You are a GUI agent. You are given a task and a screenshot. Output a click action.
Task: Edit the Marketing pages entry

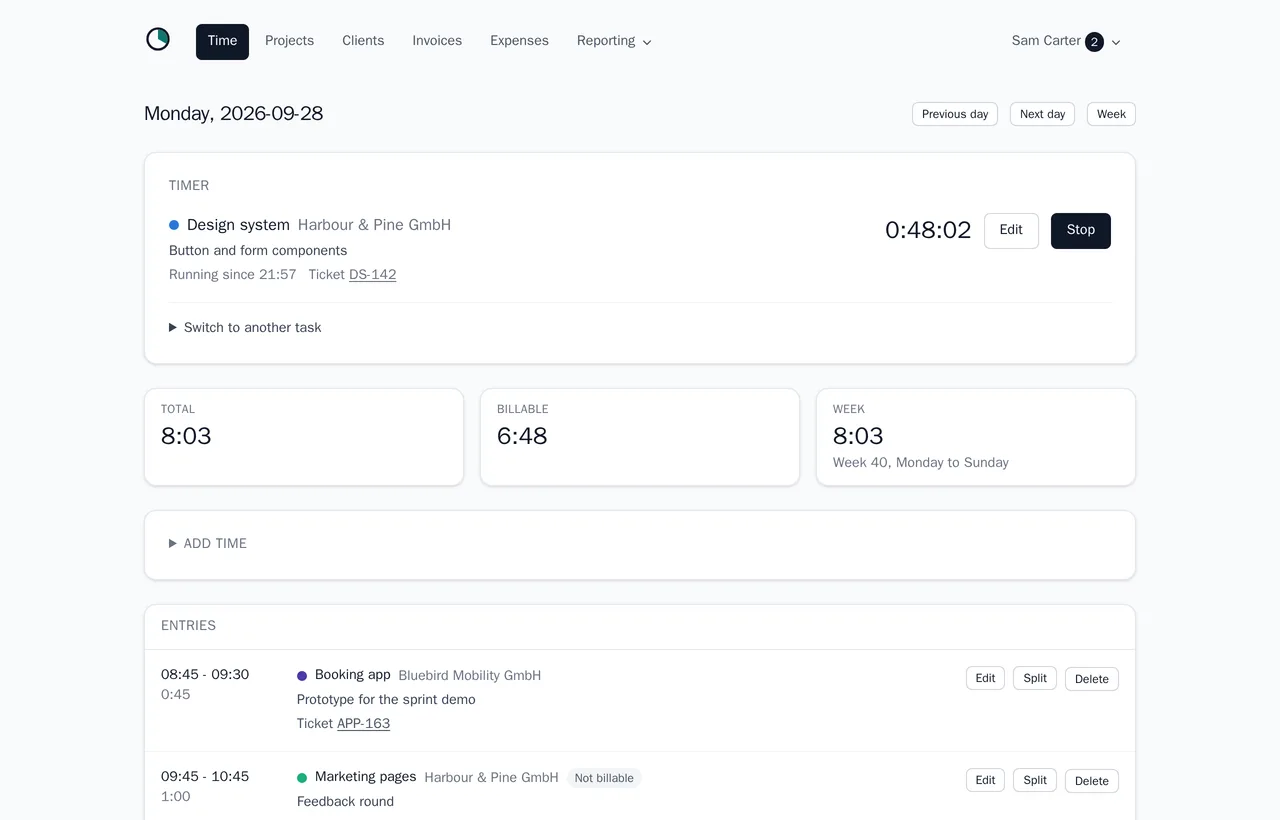[x=985, y=780]
